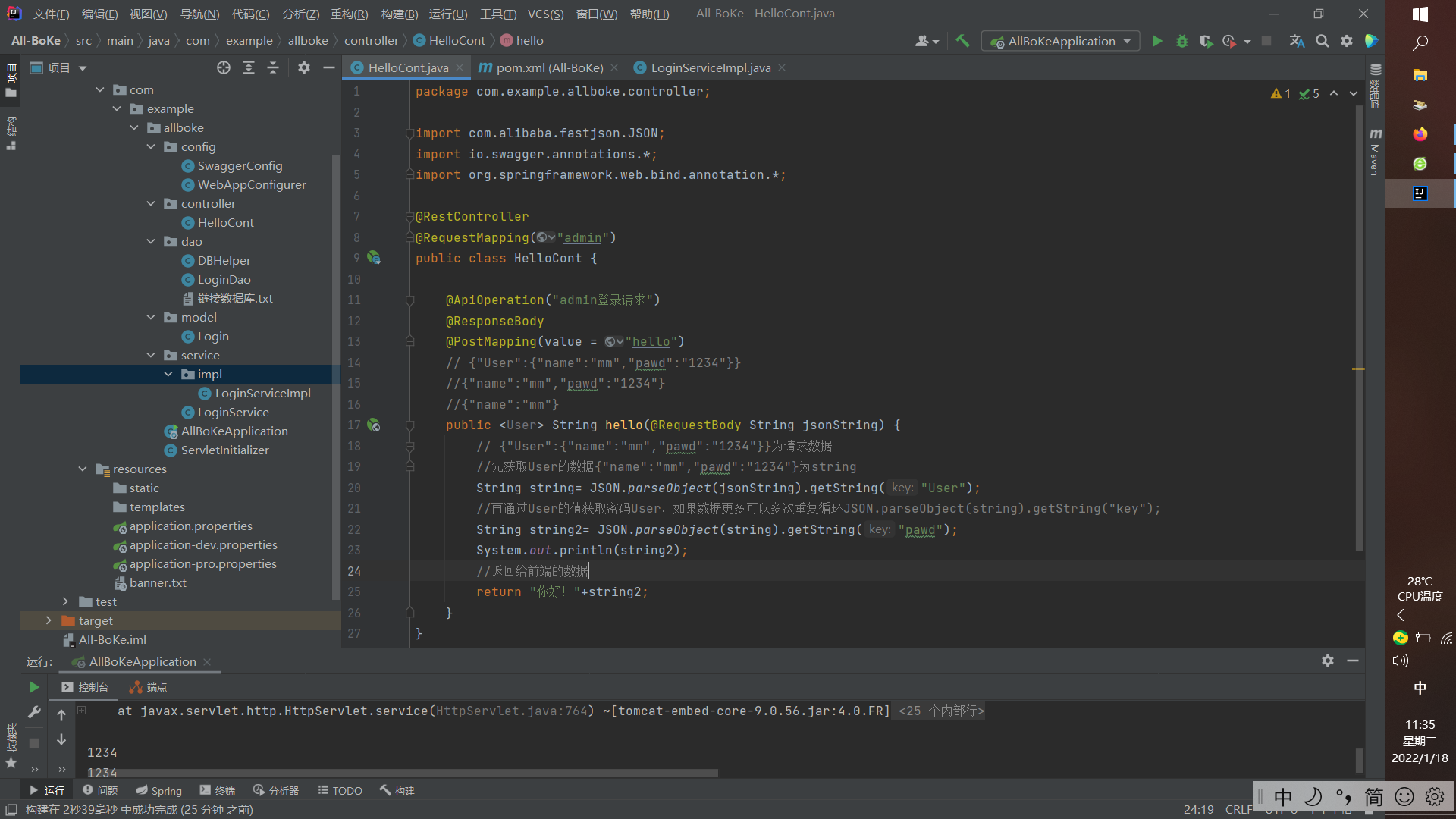Click the green Run application button
This screenshot has width=1456, height=819.
tap(1157, 41)
